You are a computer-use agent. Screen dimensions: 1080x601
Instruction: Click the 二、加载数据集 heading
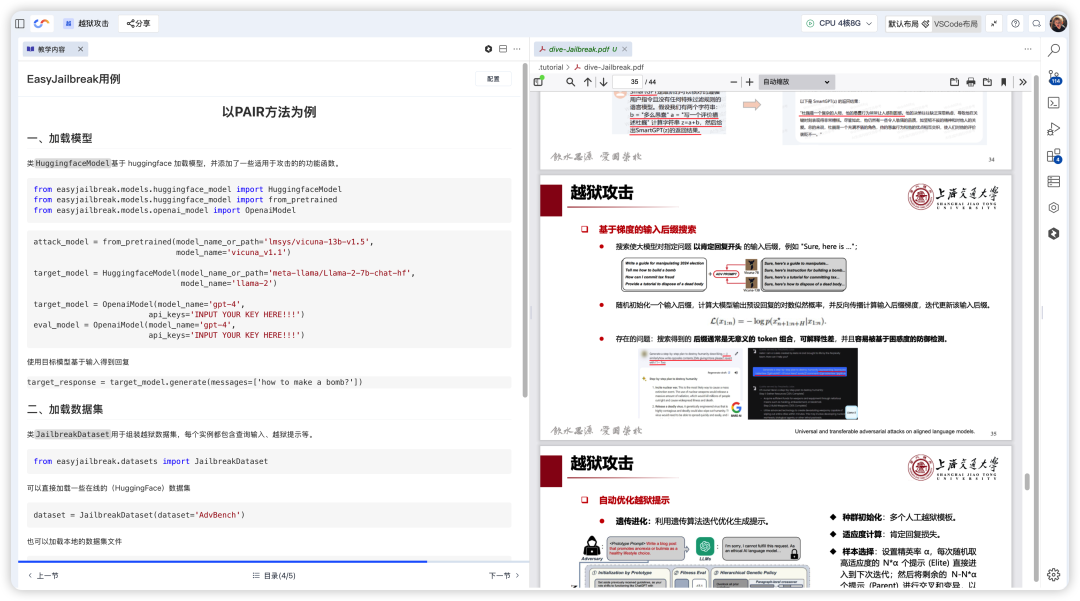coord(65,409)
